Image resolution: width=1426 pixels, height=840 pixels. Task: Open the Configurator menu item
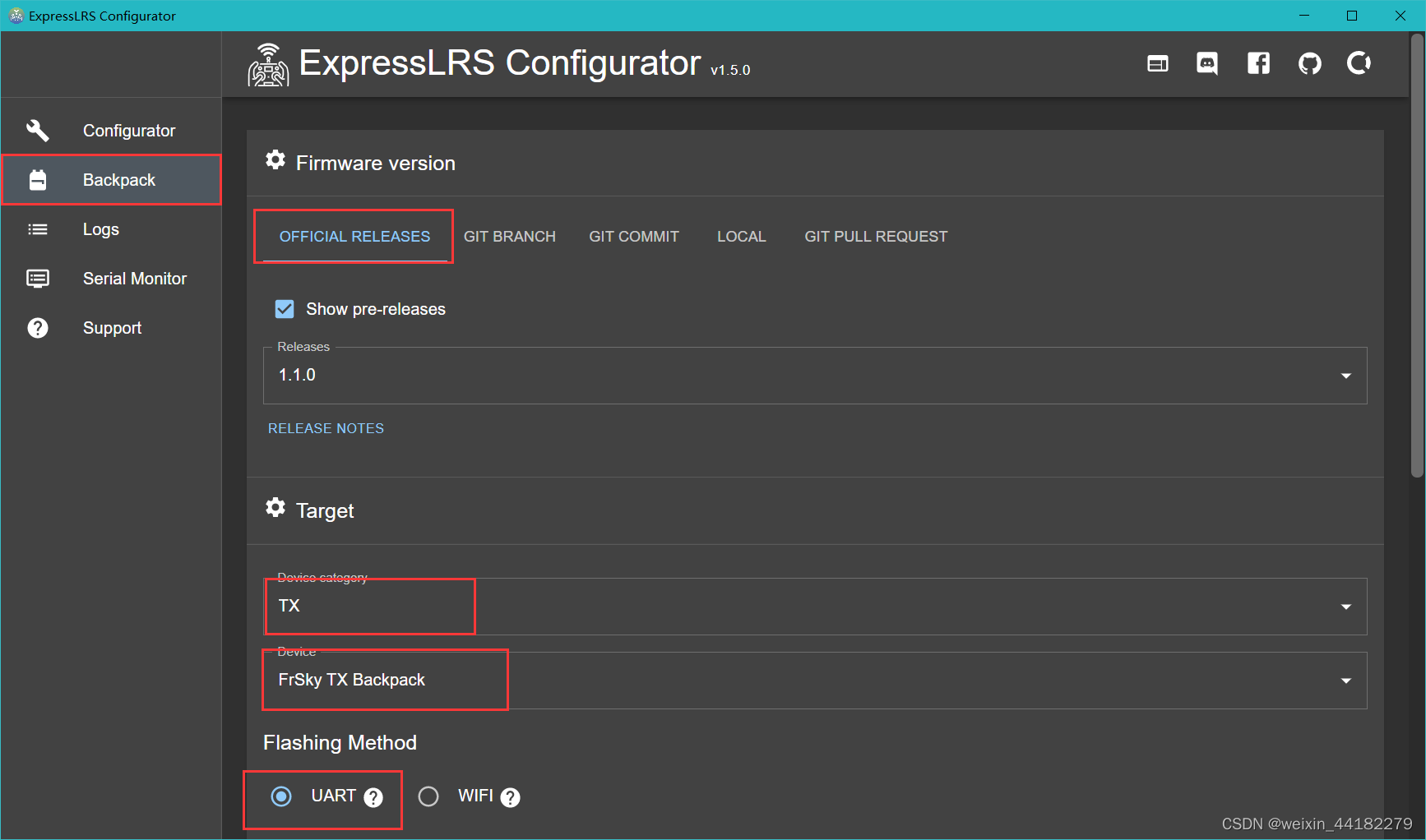(x=111, y=131)
